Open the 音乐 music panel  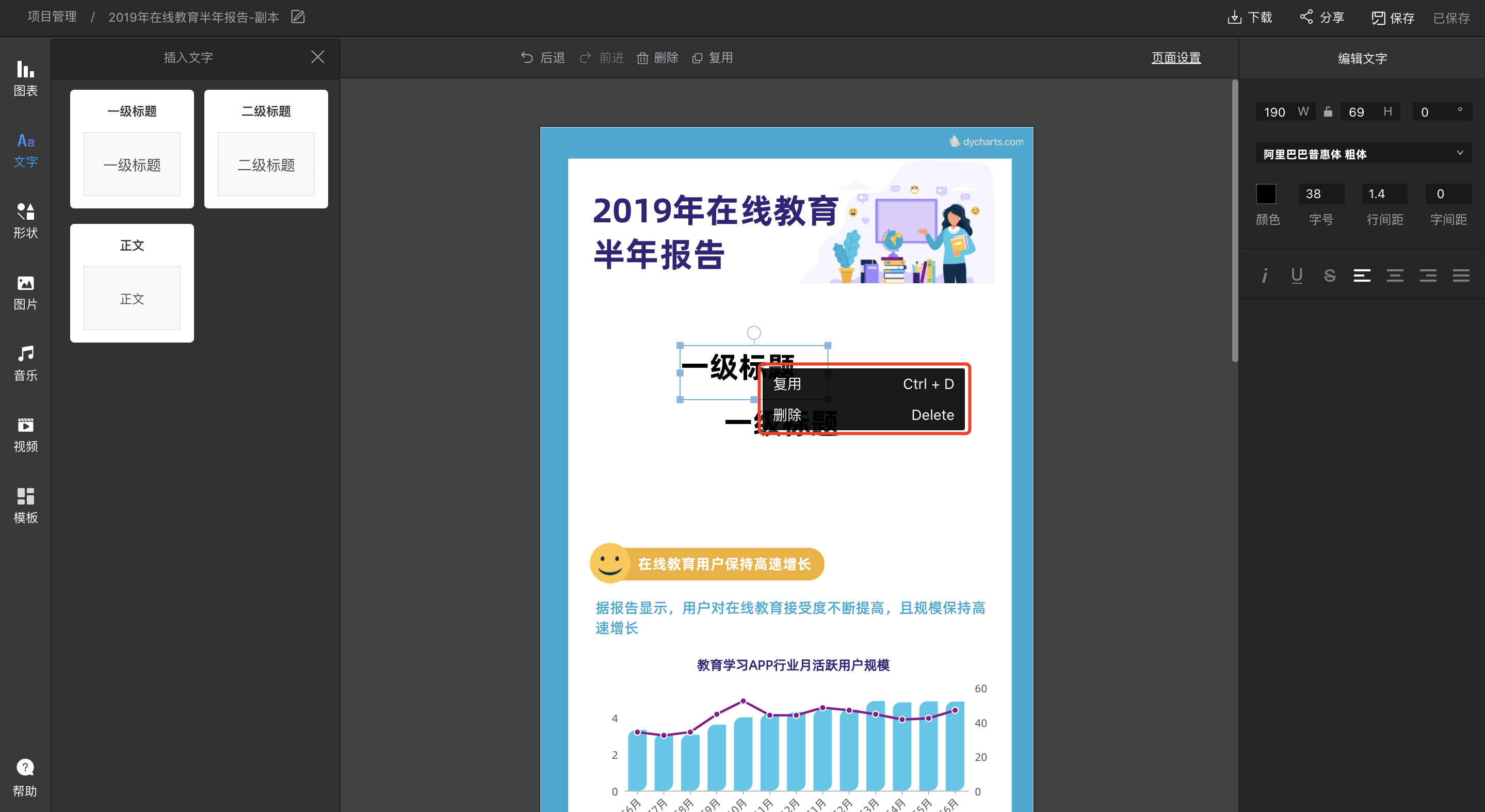coord(25,364)
